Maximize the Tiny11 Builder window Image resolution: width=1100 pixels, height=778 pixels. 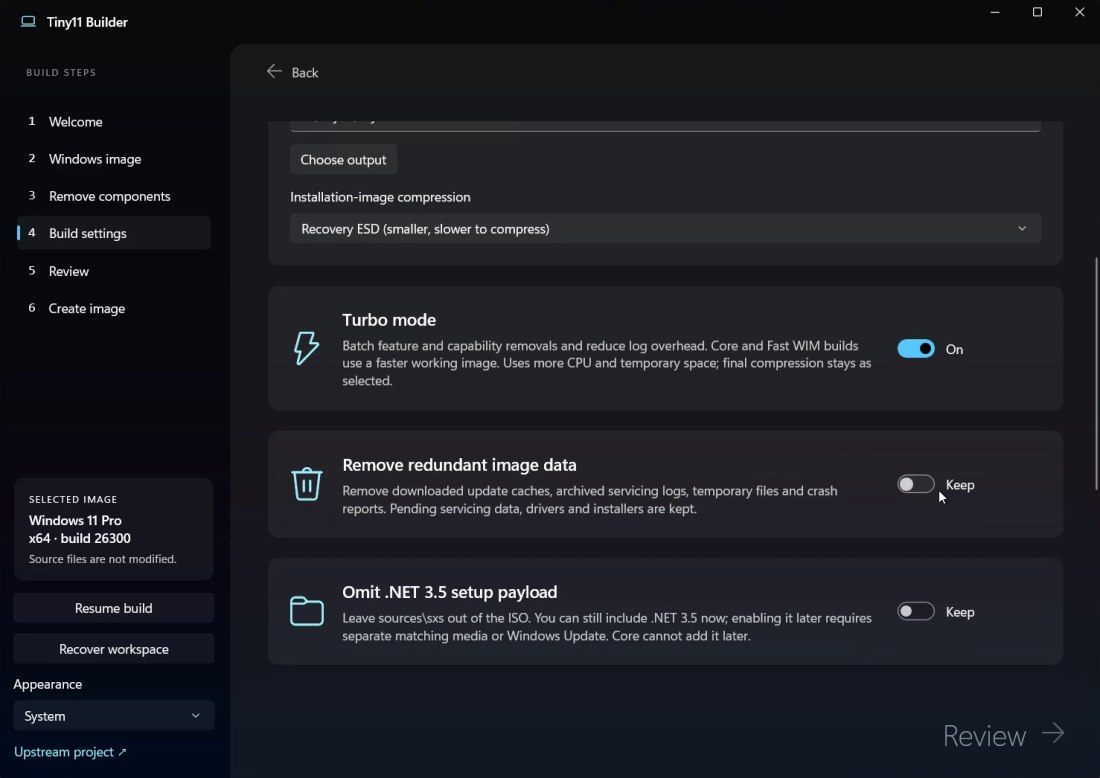point(1037,12)
